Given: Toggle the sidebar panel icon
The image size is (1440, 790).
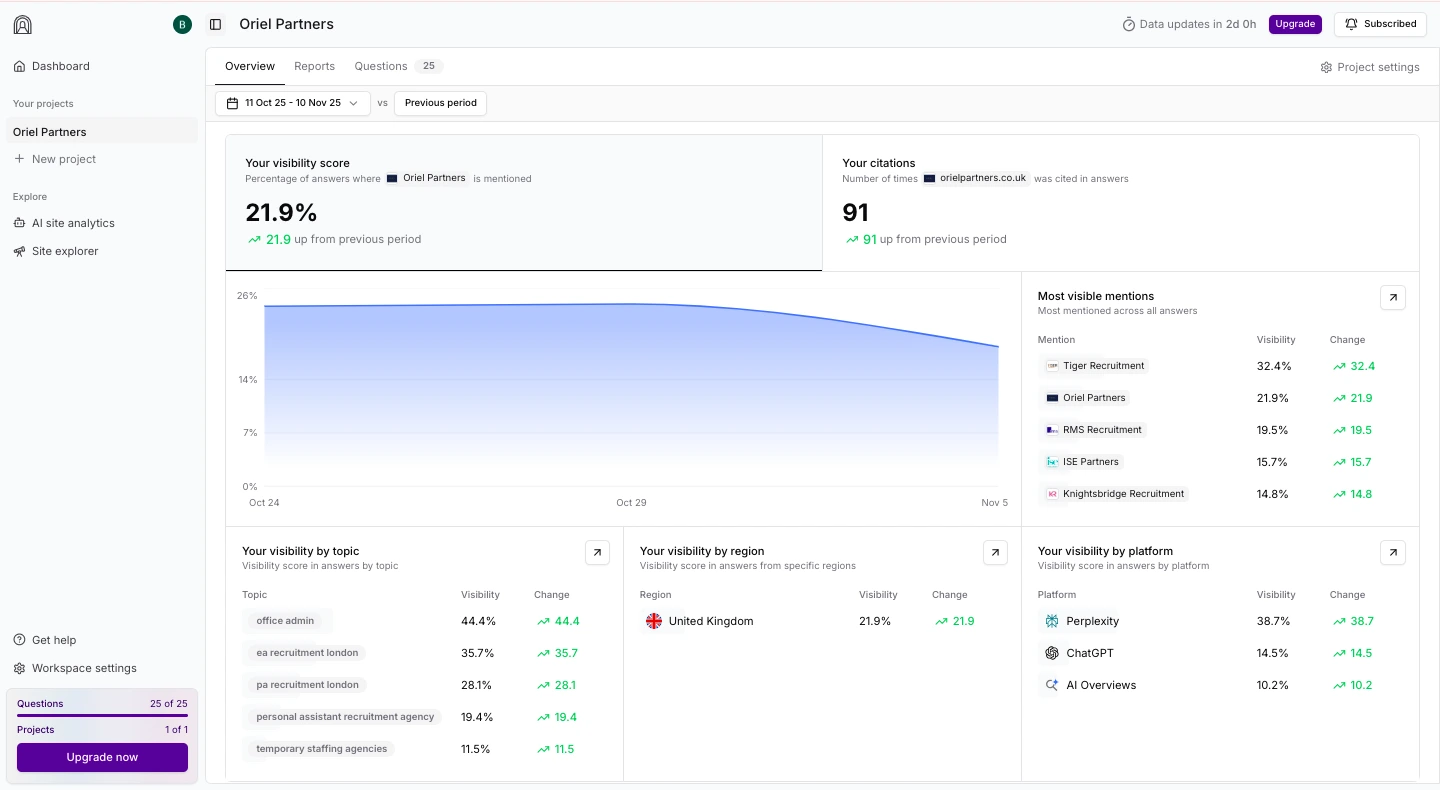Looking at the screenshot, I should (x=215, y=24).
